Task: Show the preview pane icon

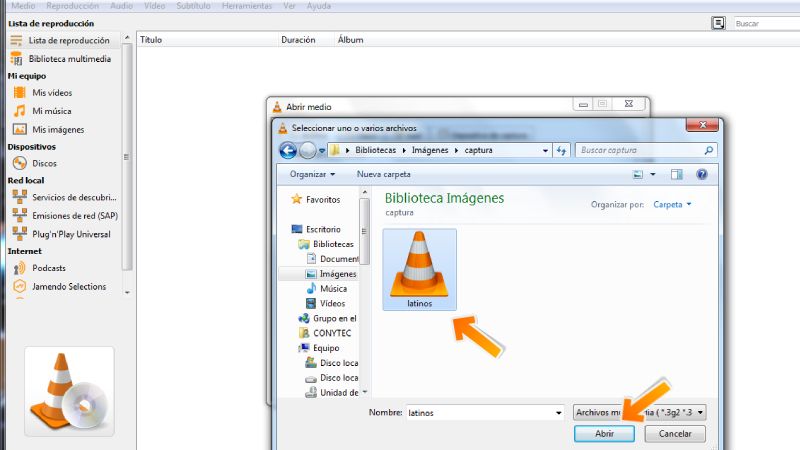Action: [677, 174]
